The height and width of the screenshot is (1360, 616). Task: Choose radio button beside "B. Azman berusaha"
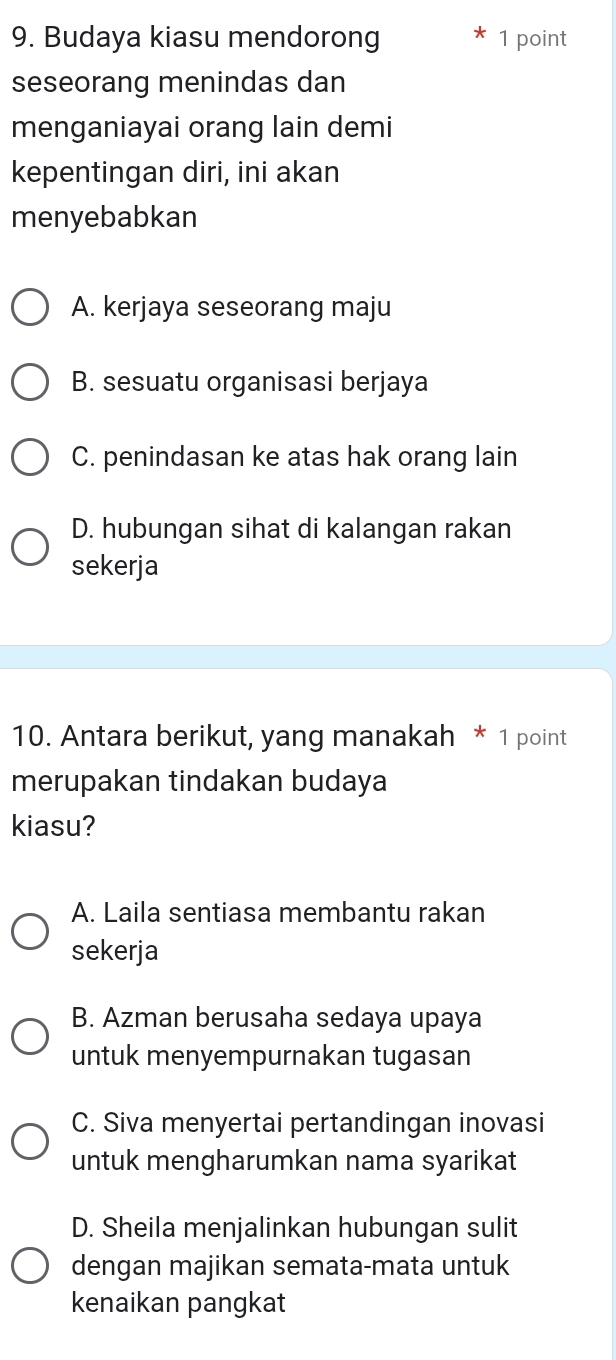[x=30, y=1037]
